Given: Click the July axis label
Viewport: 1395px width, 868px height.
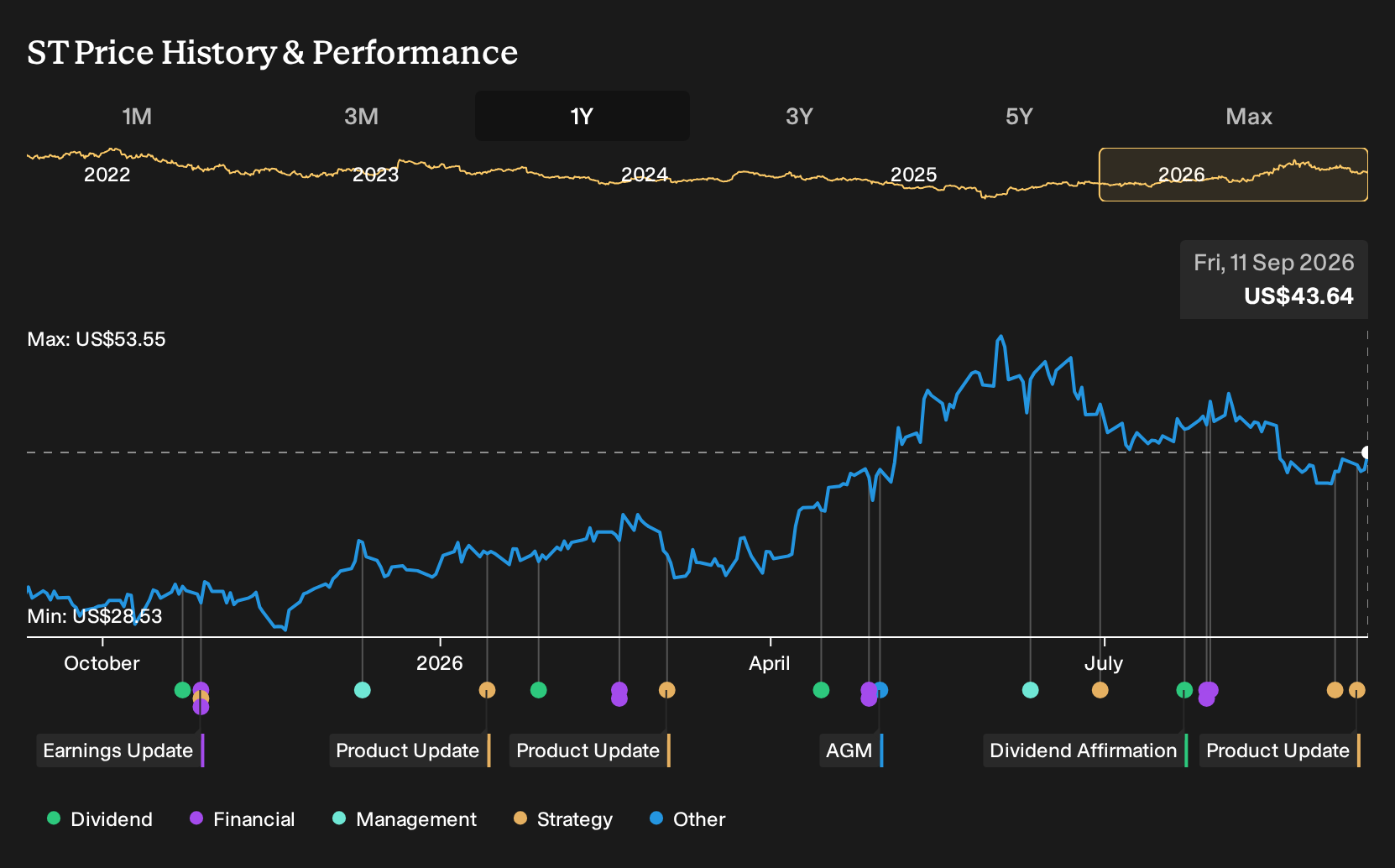Looking at the screenshot, I should point(1104,663).
